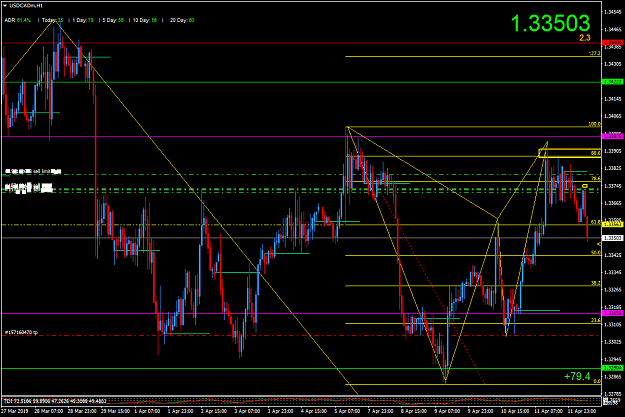
Task: Select the upper magenta price tag
Action: tap(613, 136)
